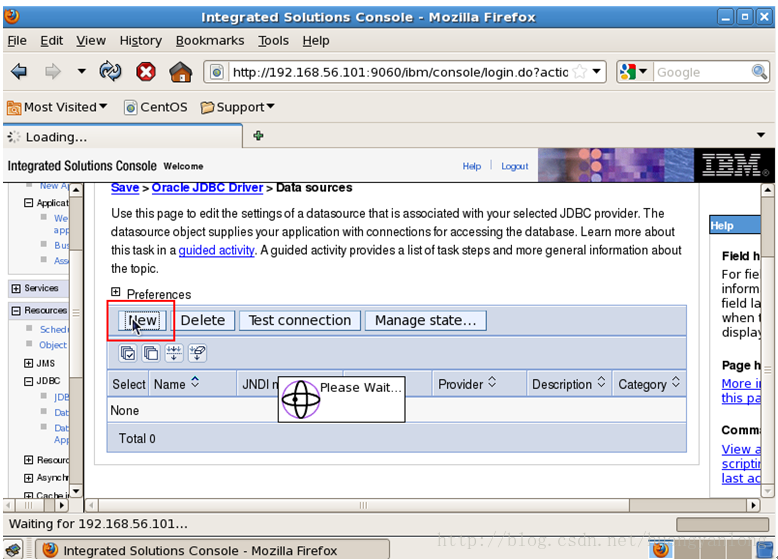
Task: Click the Save breadcrumb link
Action: [125, 187]
